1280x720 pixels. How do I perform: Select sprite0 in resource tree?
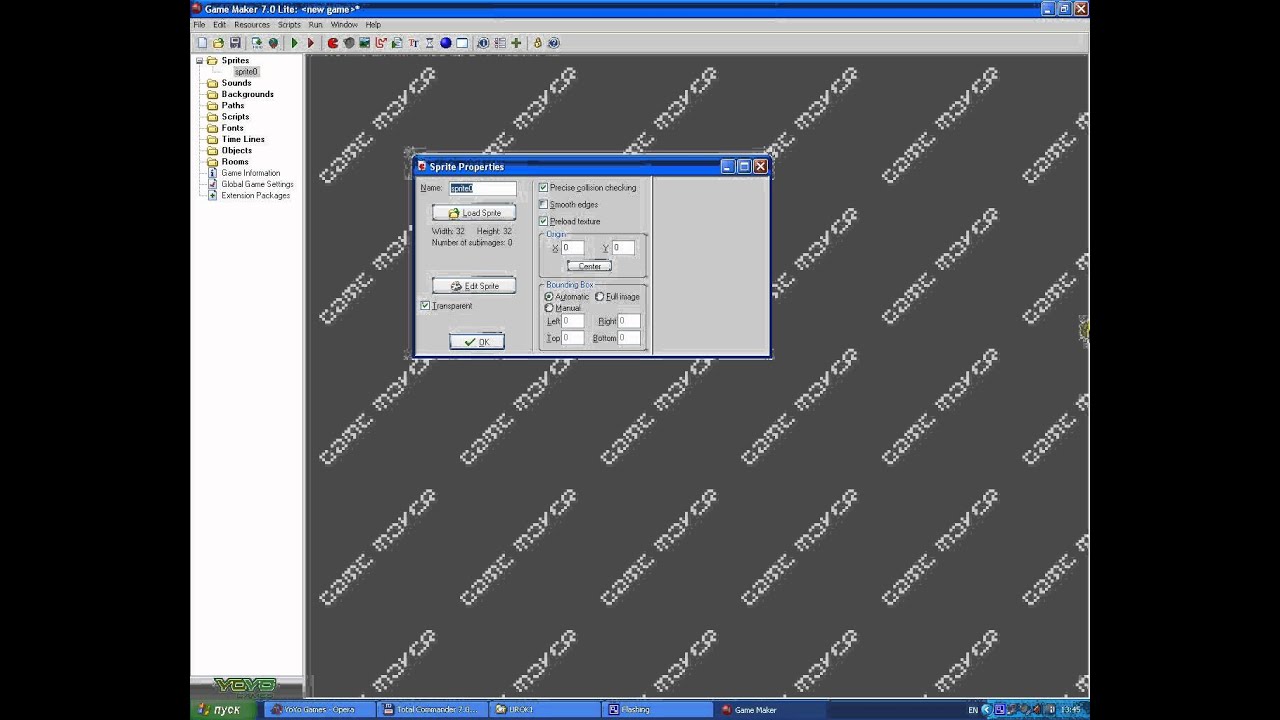pos(246,72)
